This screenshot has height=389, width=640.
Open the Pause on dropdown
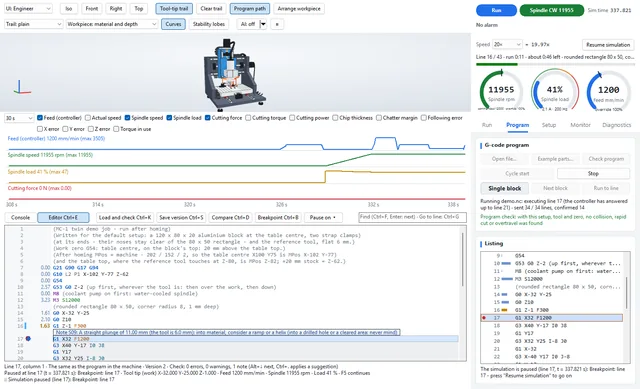(323, 218)
